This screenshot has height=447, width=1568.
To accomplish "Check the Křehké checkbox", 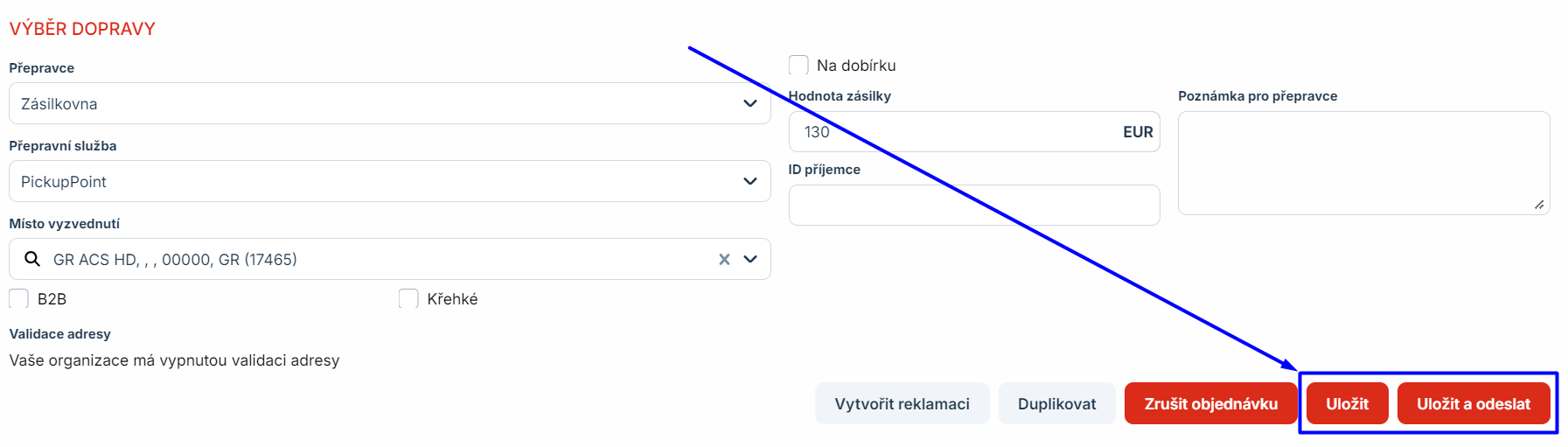I will 408,299.
